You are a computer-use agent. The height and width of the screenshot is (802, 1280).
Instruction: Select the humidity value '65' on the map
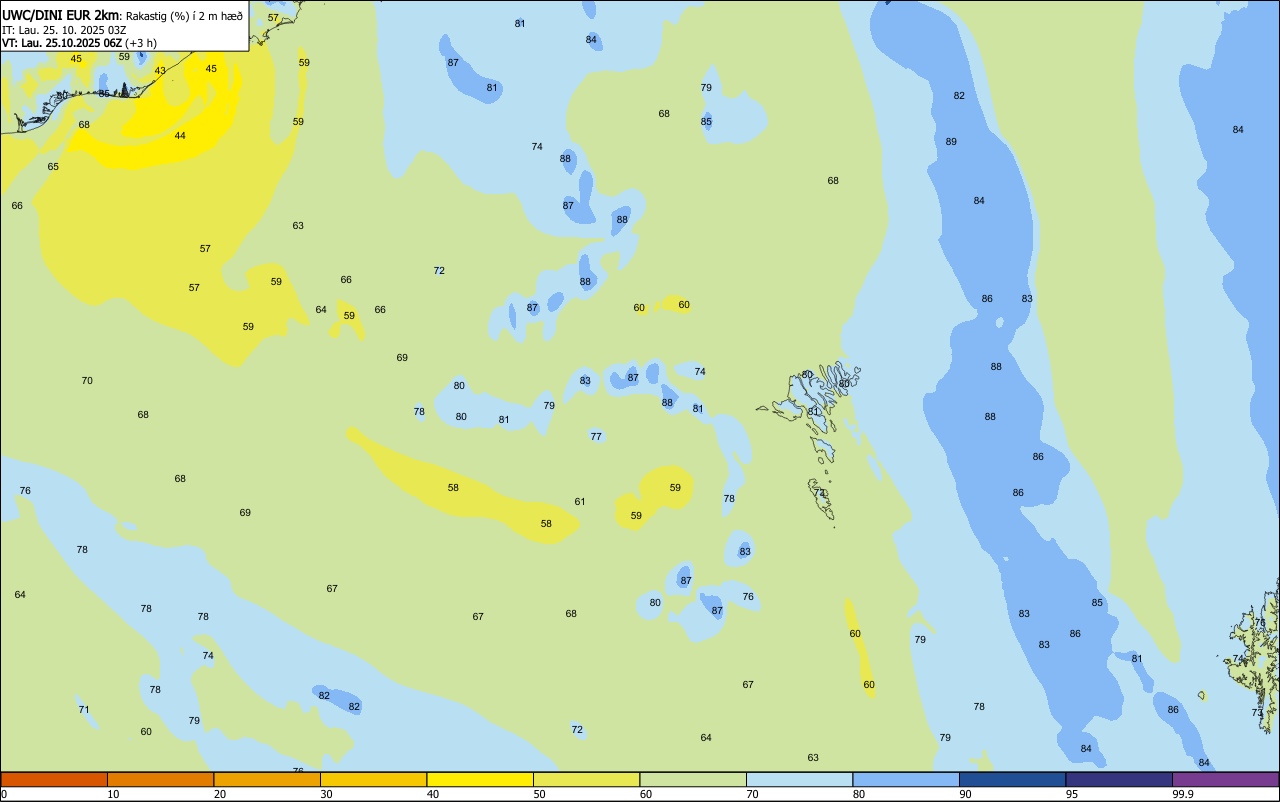coord(53,167)
